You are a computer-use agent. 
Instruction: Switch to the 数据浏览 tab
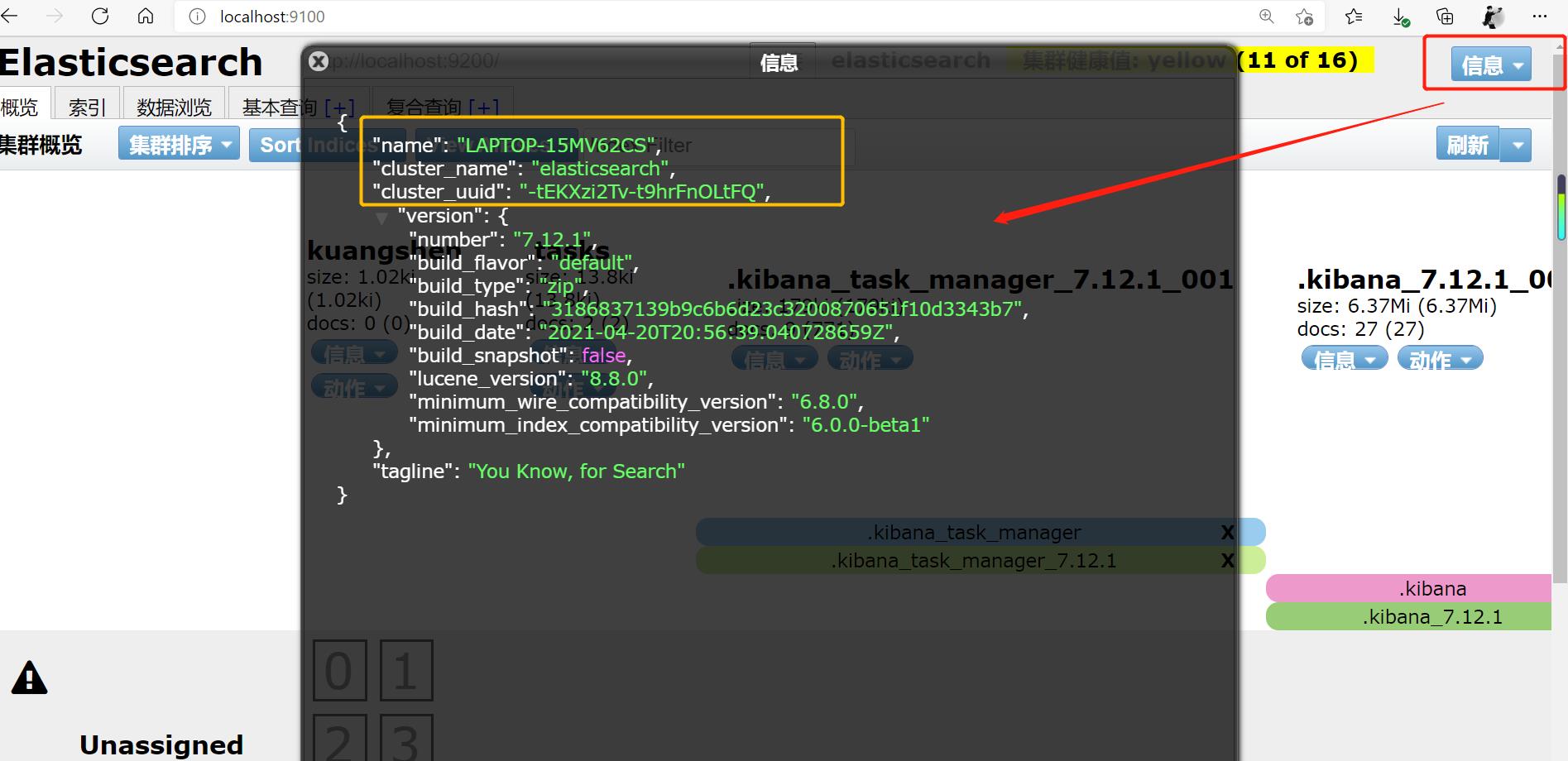(174, 107)
